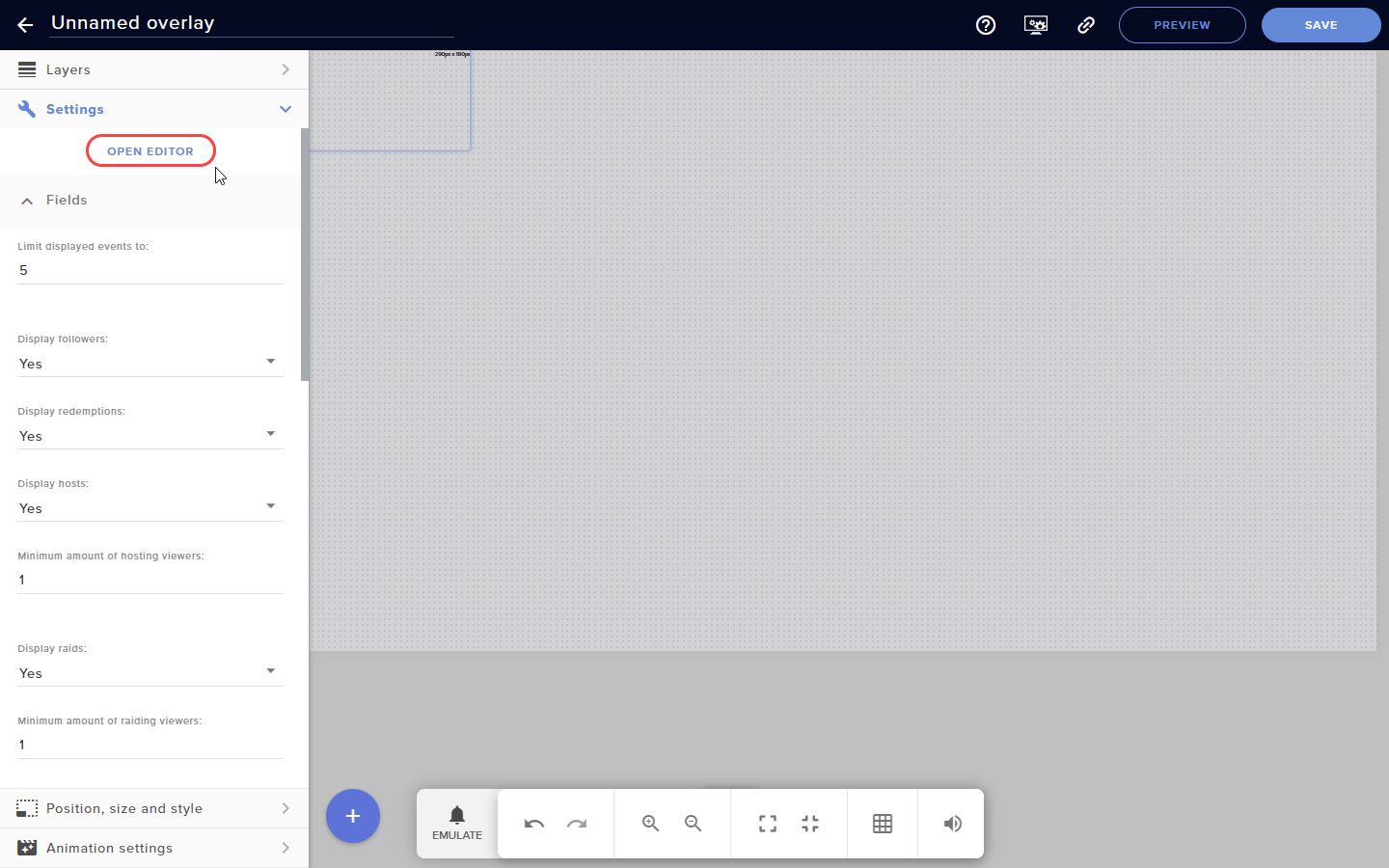Click the Animation settings film icon
1389x868 pixels.
coord(27,848)
